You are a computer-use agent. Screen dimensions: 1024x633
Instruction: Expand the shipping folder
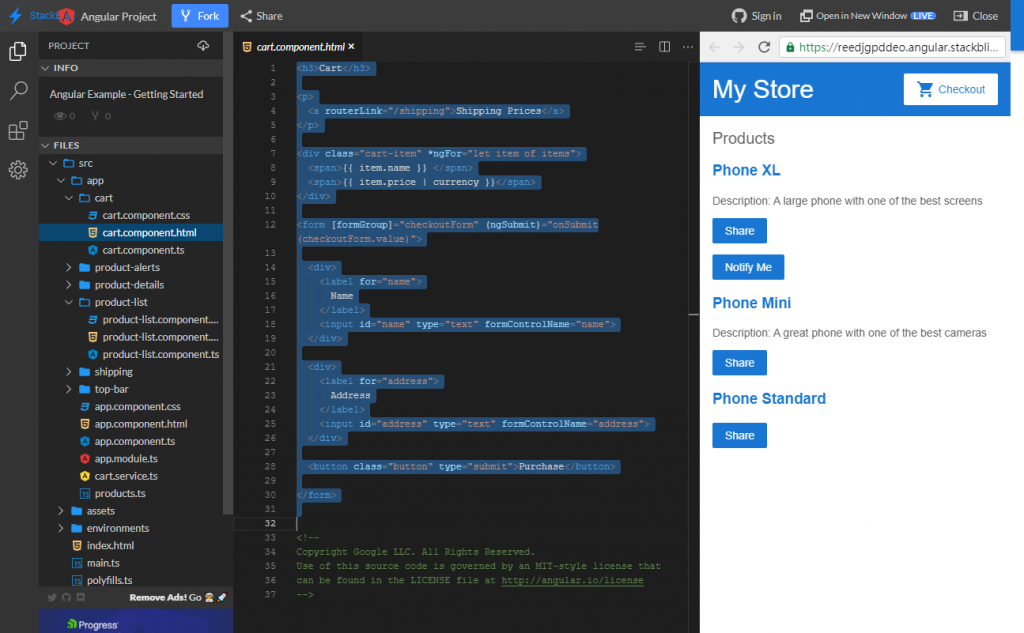69,372
